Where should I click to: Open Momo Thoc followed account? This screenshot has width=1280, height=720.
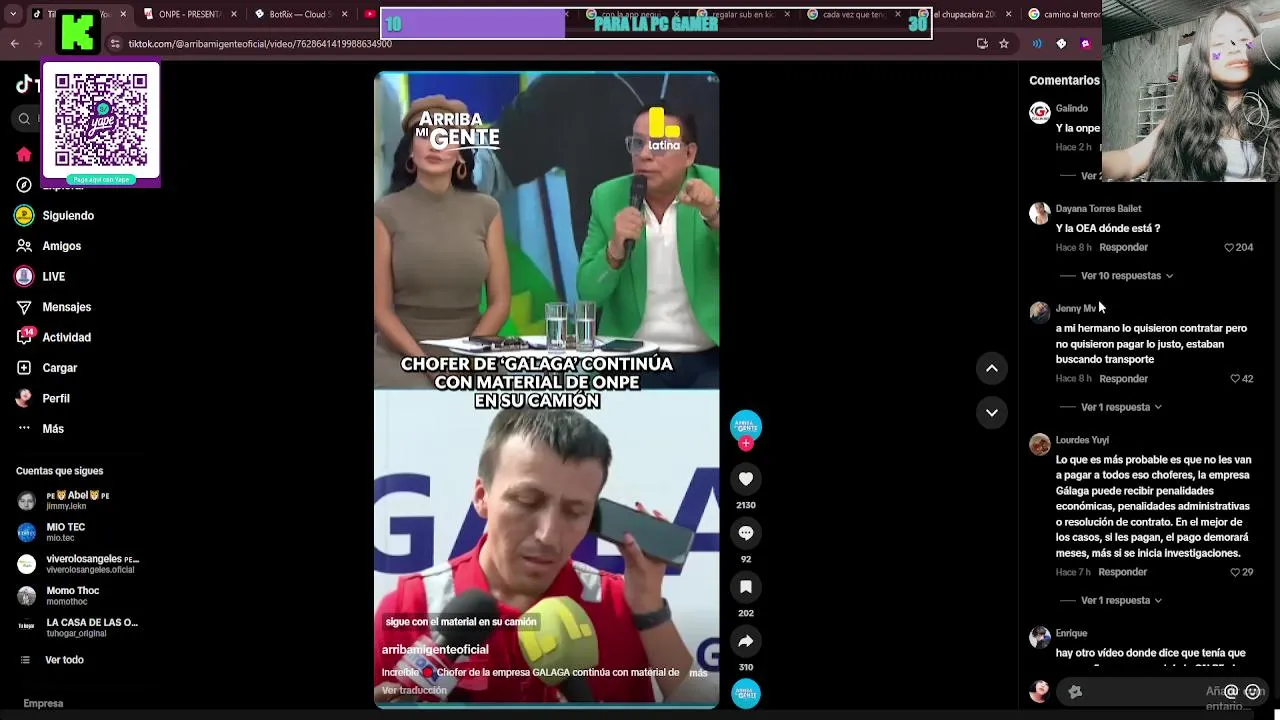pyautogui.click(x=60, y=596)
